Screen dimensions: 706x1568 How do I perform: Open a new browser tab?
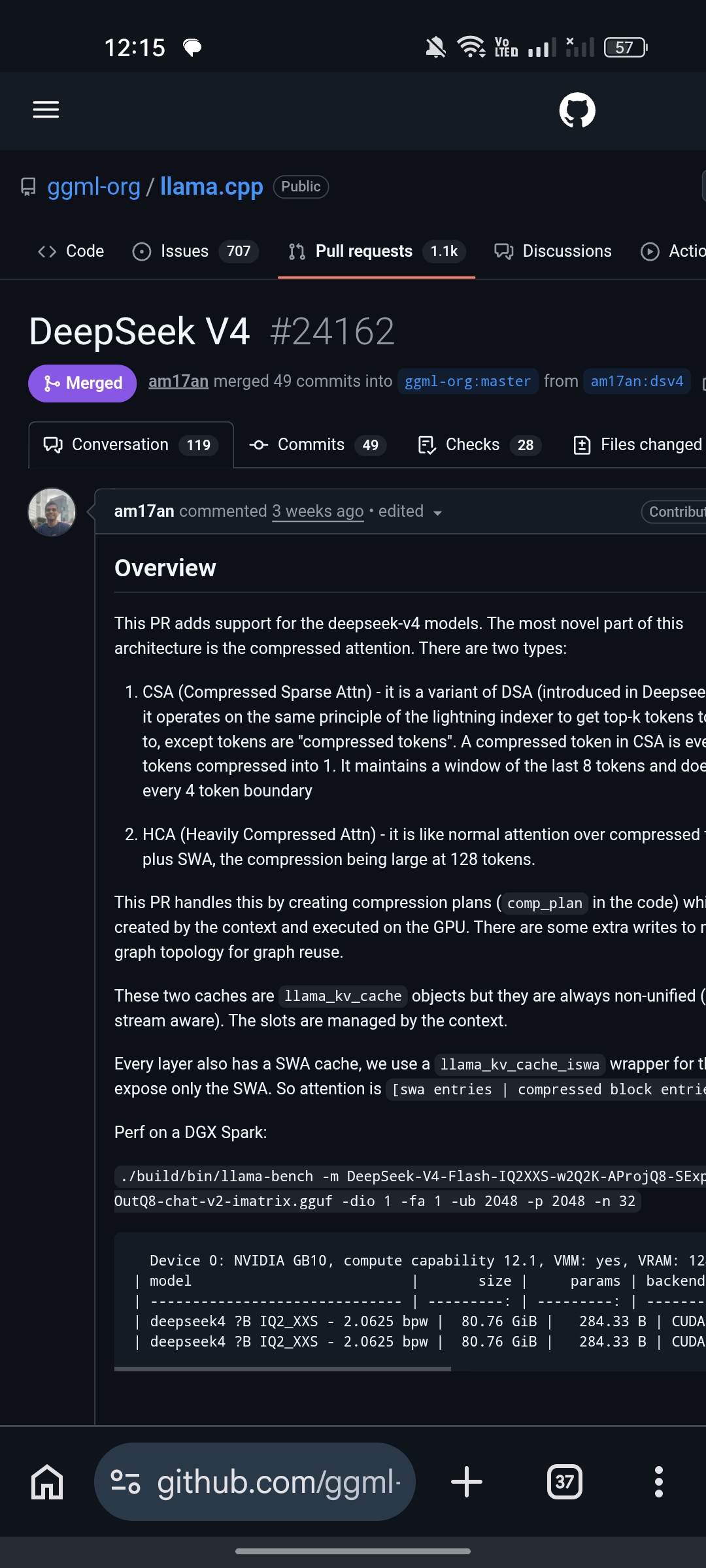pyautogui.click(x=467, y=1482)
